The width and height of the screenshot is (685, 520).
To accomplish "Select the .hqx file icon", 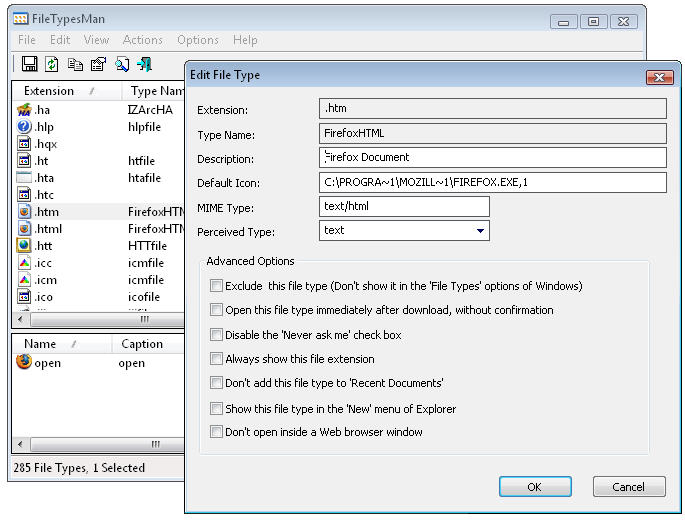I will tap(24, 143).
